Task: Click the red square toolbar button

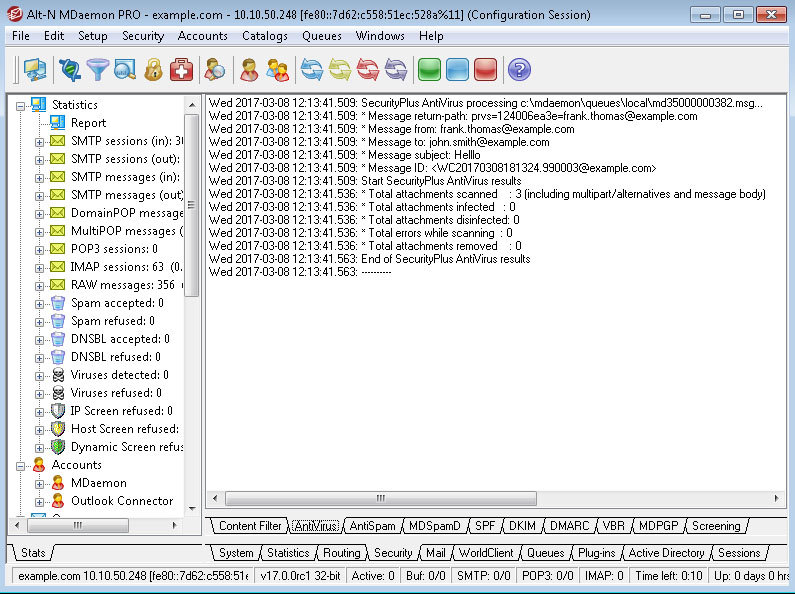Action: click(x=485, y=69)
